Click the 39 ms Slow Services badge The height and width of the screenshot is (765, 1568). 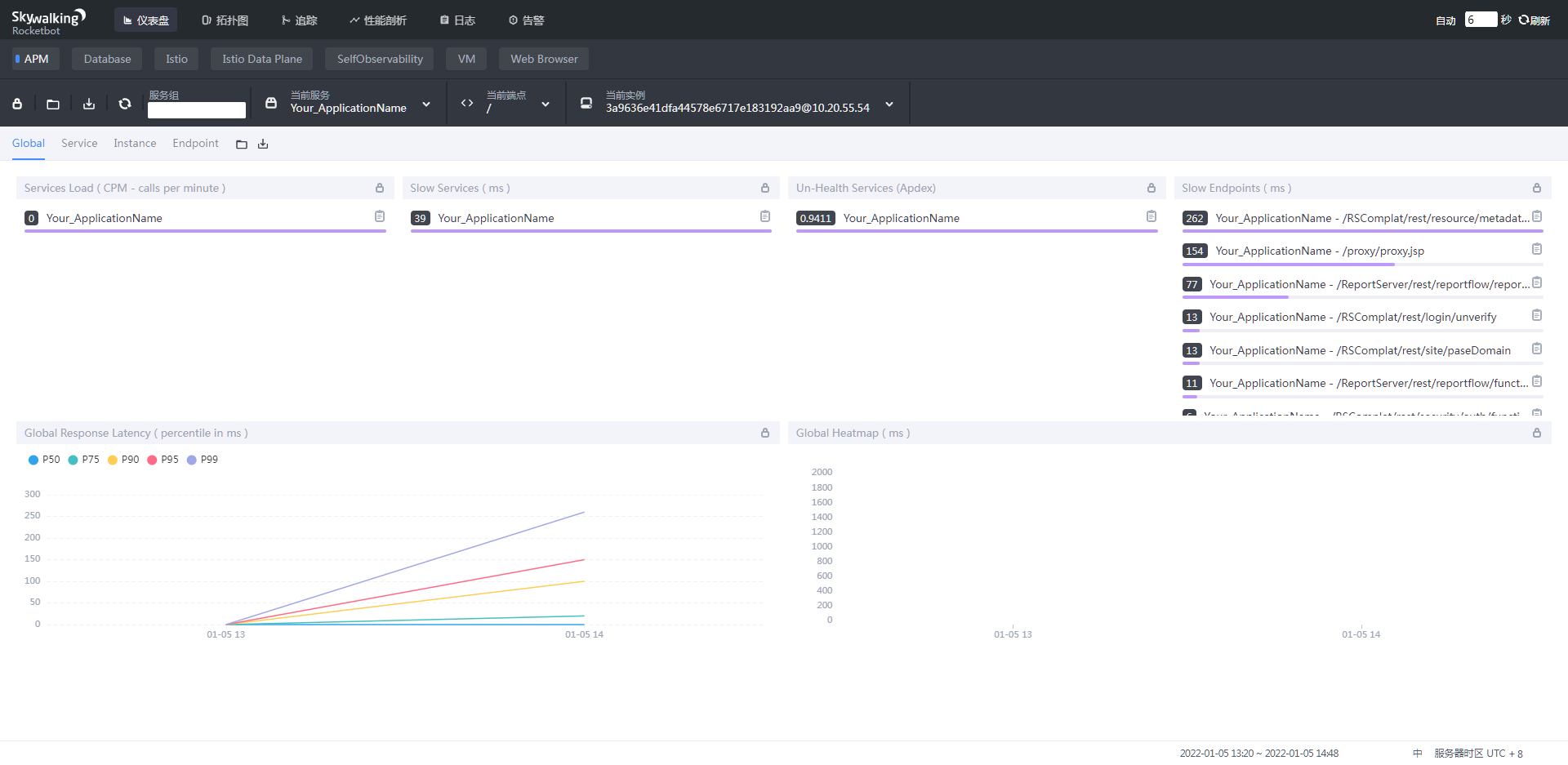pyautogui.click(x=421, y=218)
